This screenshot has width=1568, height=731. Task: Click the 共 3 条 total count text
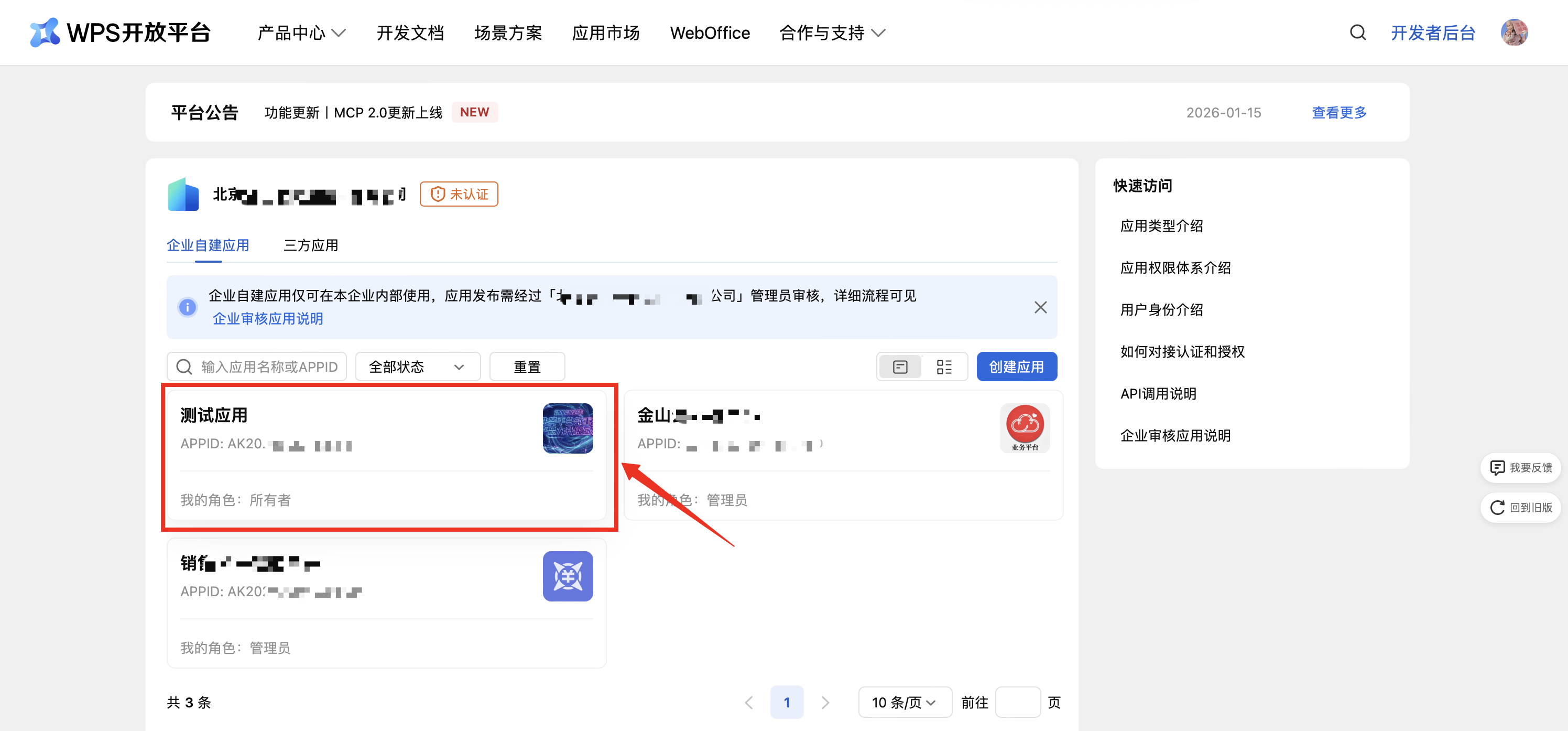coord(189,702)
